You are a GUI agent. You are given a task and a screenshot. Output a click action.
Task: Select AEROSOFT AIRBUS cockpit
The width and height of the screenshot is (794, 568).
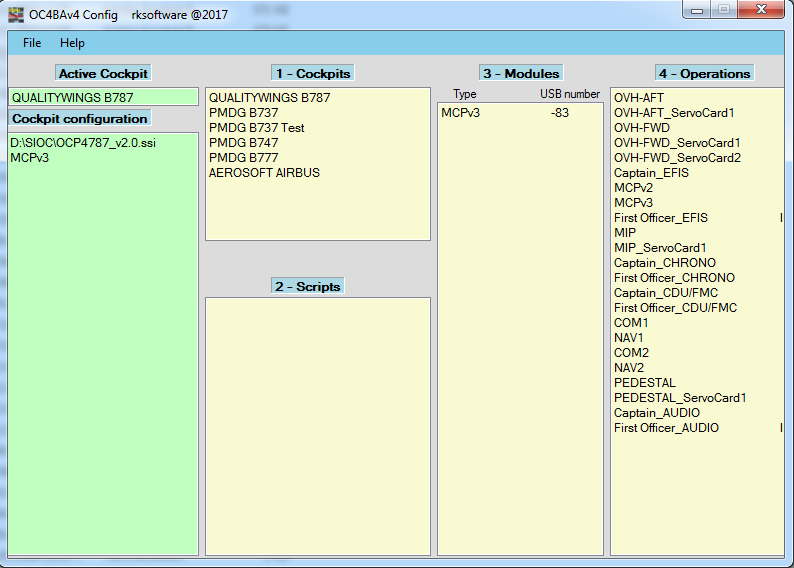tap(264, 173)
